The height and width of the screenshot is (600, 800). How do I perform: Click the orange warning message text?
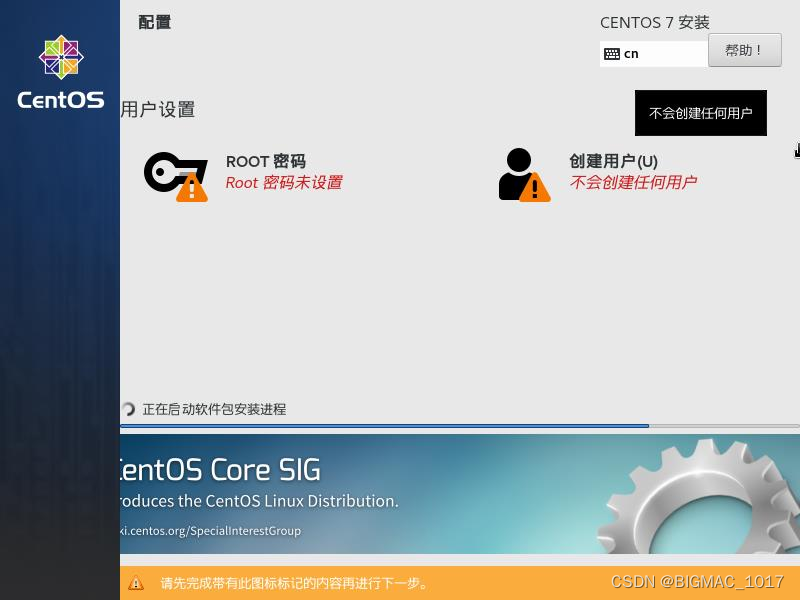click(295, 583)
